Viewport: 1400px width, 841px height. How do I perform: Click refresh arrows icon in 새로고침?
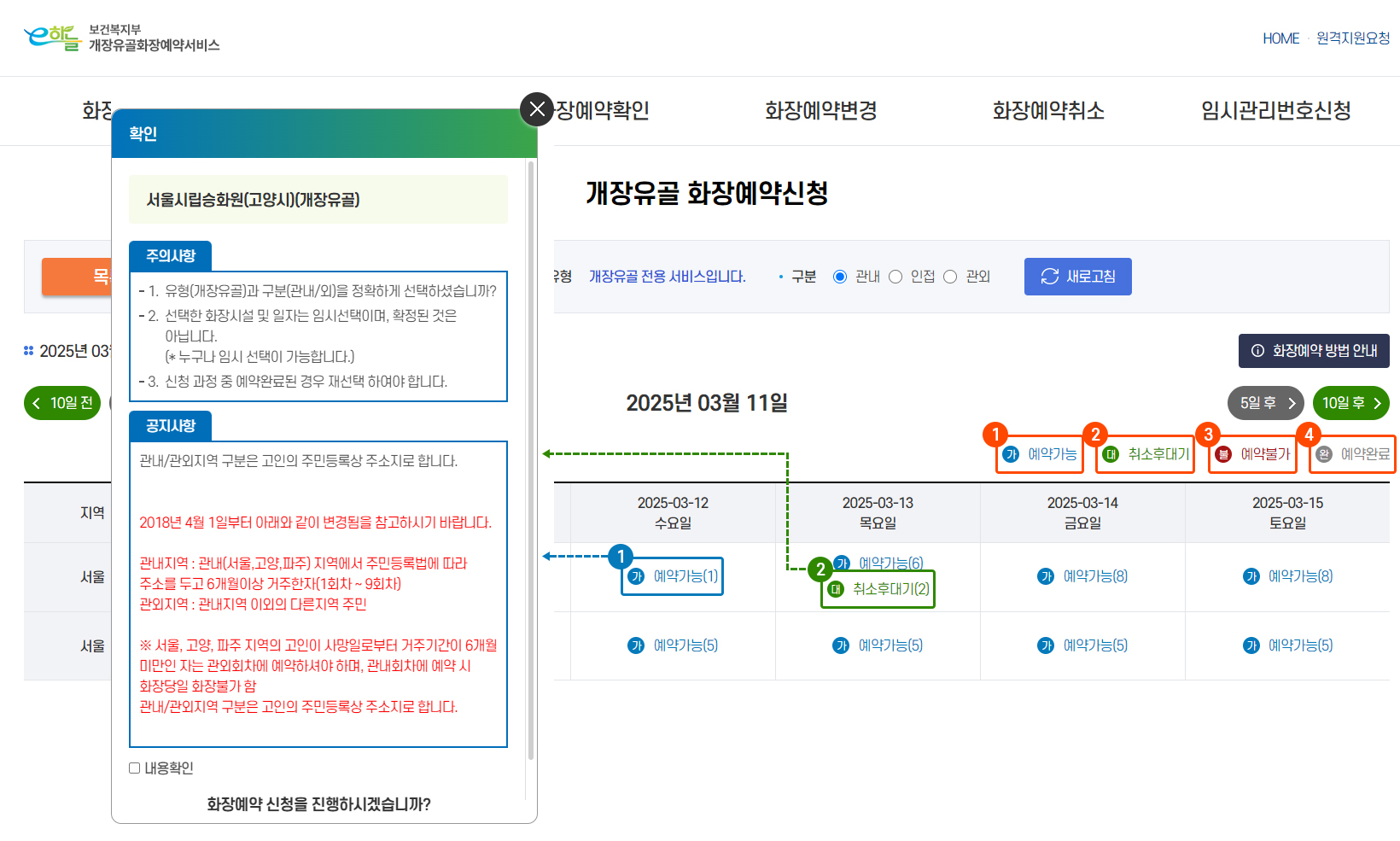click(x=1050, y=277)
